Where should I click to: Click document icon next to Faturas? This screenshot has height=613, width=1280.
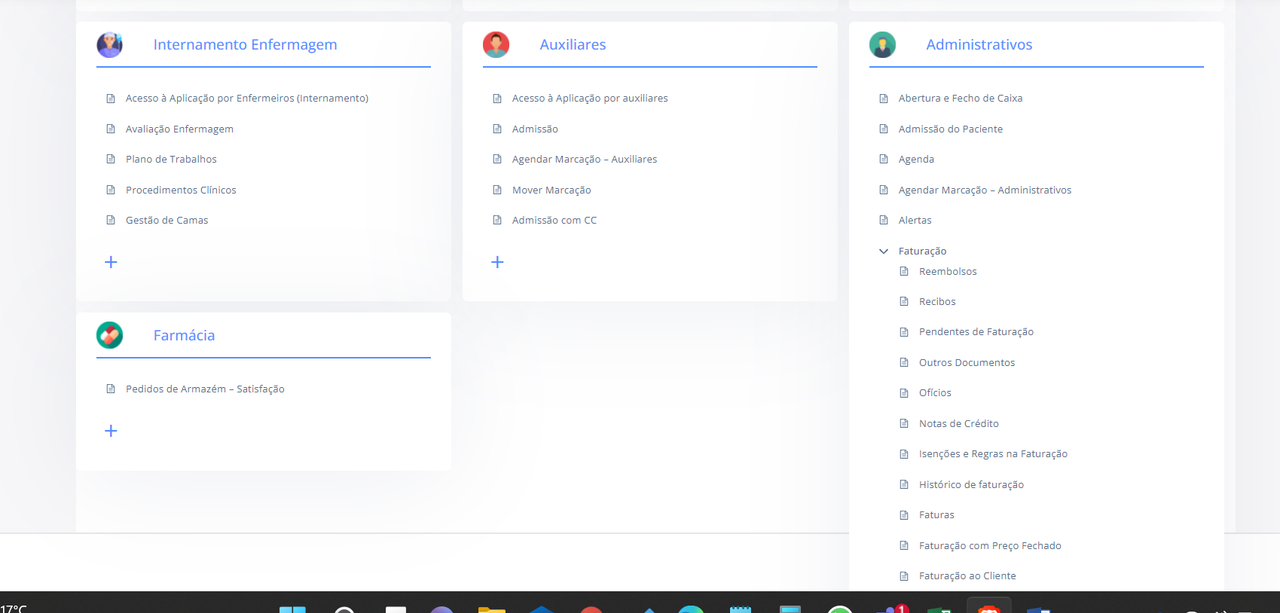click(904, 515)
